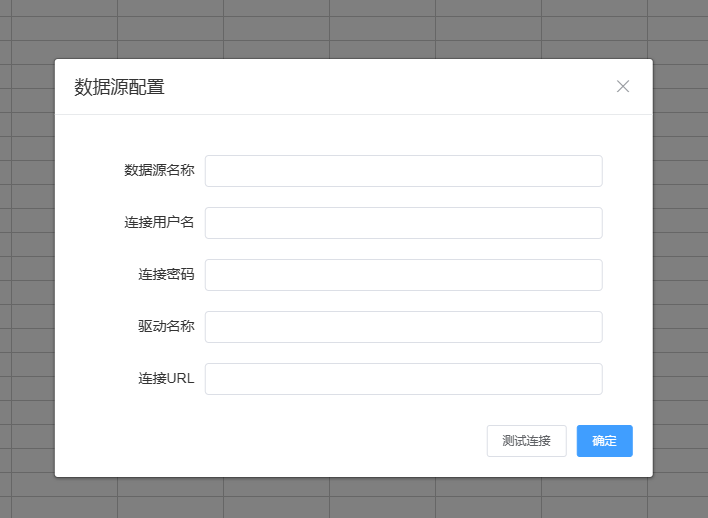Viewport: 708px width, 518px height.
Task: Click the empty footer space left of 测试连接
Action: coord(270,441)
